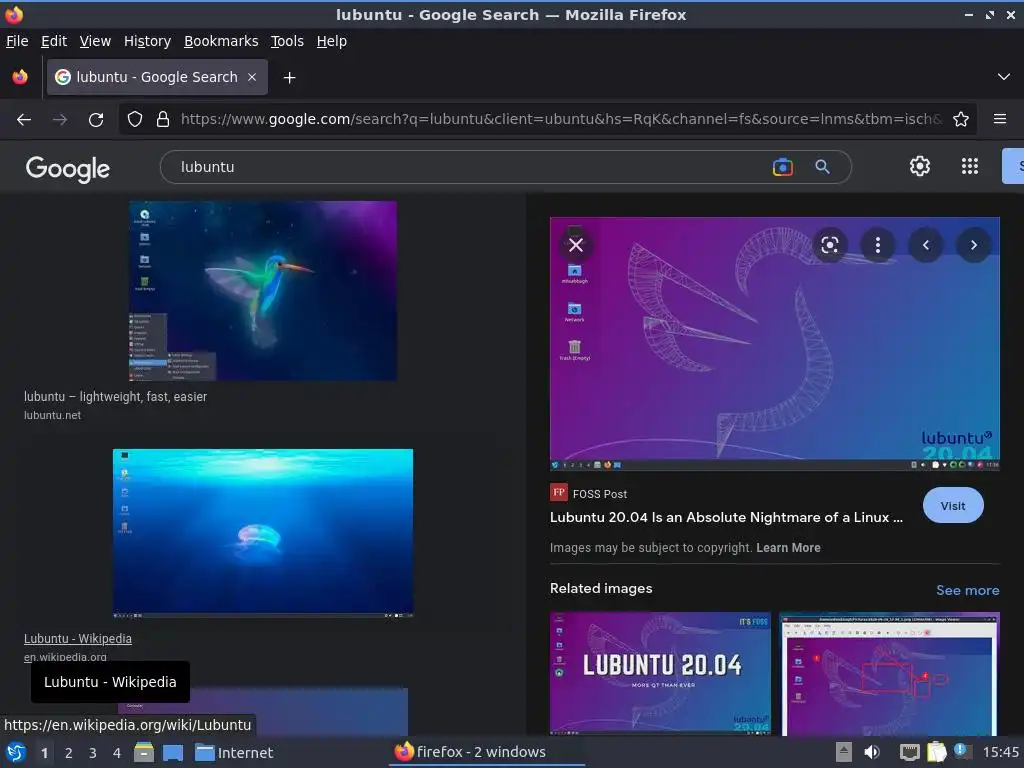Switch to virtual desktop 2
Screen dimensions: 1024x768
click(x=69, y=753)
